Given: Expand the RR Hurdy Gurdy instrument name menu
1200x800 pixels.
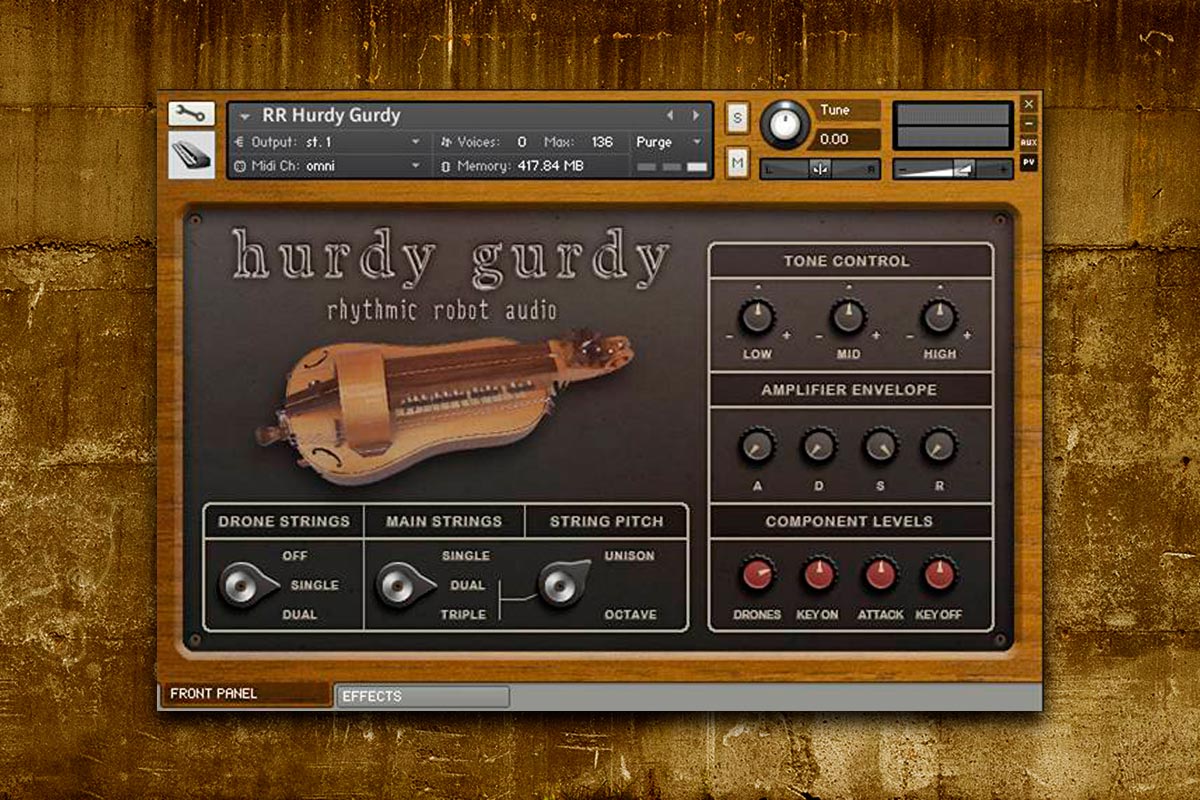Looking at the screenshot, I should [245, 116].
